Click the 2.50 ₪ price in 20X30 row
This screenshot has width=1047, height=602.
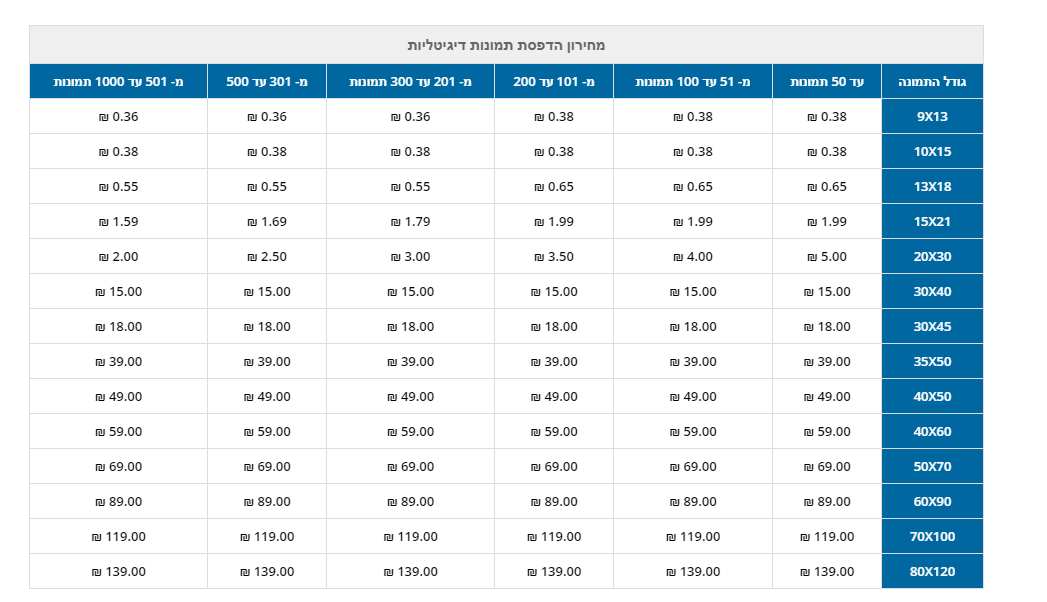266,257
